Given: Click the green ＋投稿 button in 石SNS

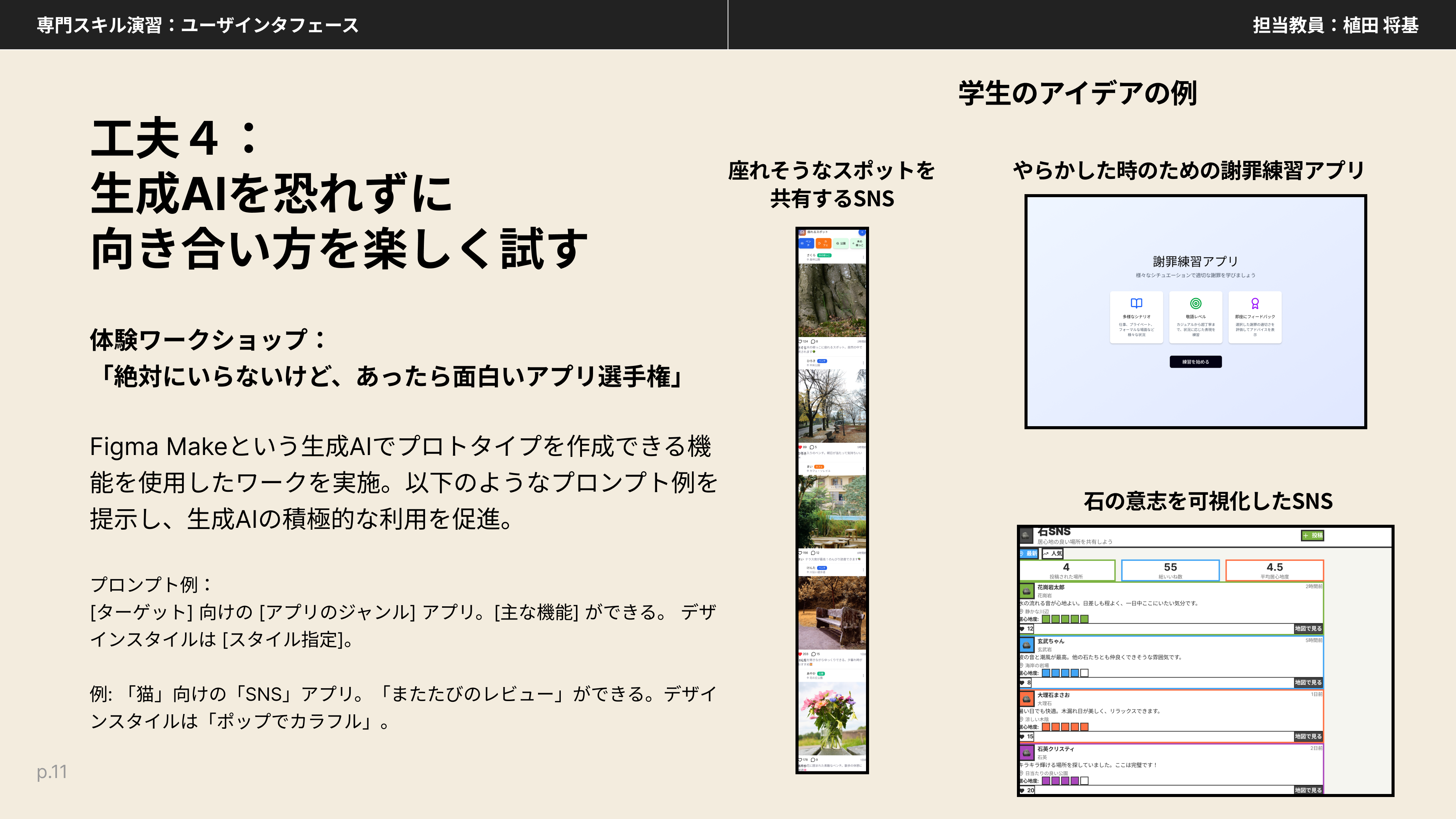Looking at the screenshot, I should pyautogui.click(x=1312, y=535).
